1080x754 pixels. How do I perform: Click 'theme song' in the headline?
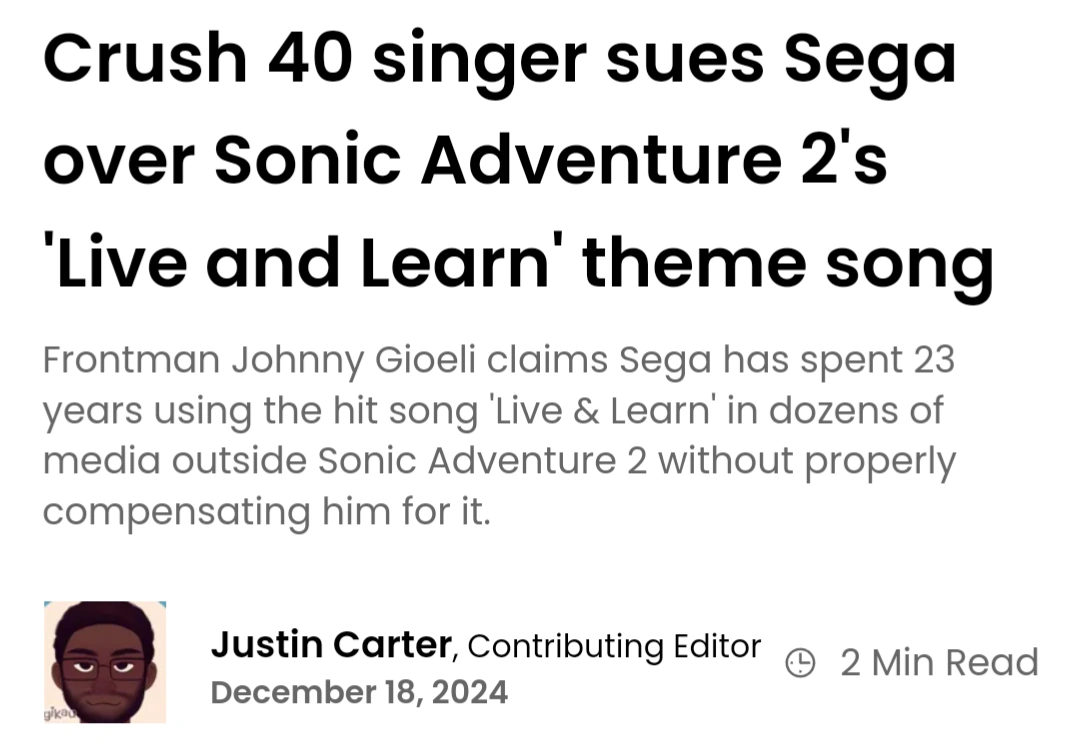pyautogui.click(x=788, y=262)
